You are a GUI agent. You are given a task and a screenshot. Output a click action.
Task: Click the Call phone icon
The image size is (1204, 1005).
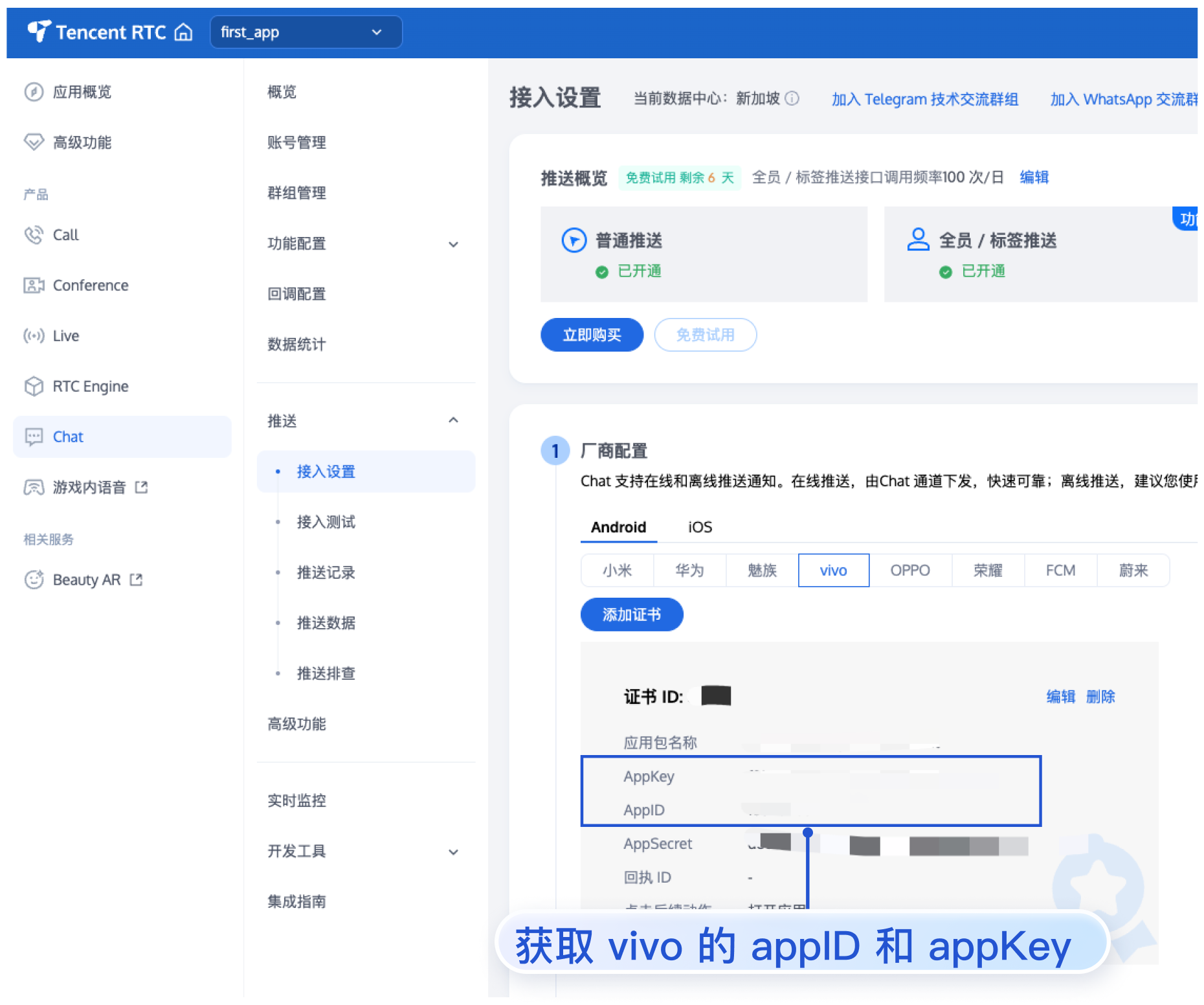click(34, 235)
